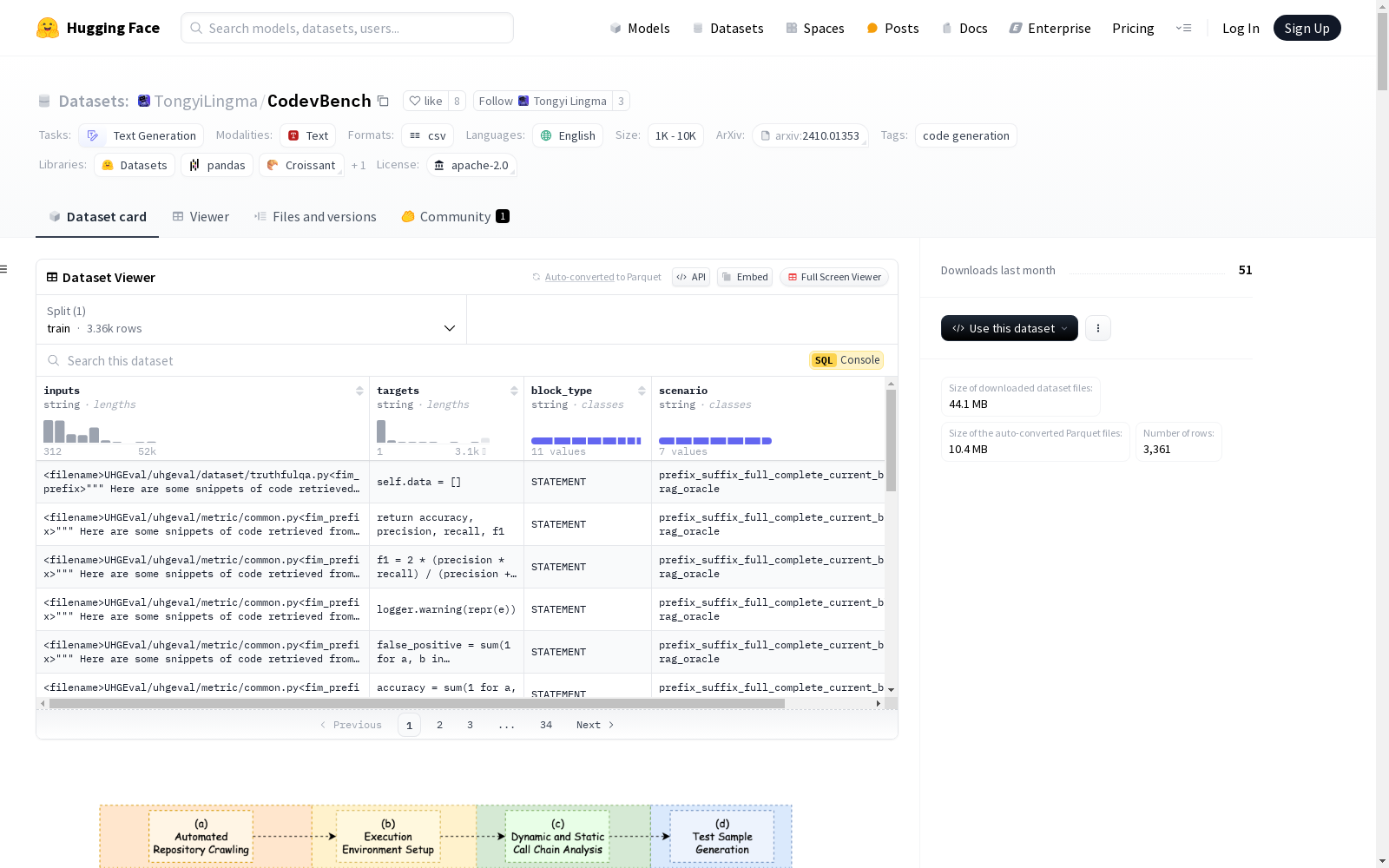Image resolution: width=1389 pixels, height=868 pixels.
Task: Expand the Use this dataset dropdown
Action: pyautogui.click(x=1010, y=328)
